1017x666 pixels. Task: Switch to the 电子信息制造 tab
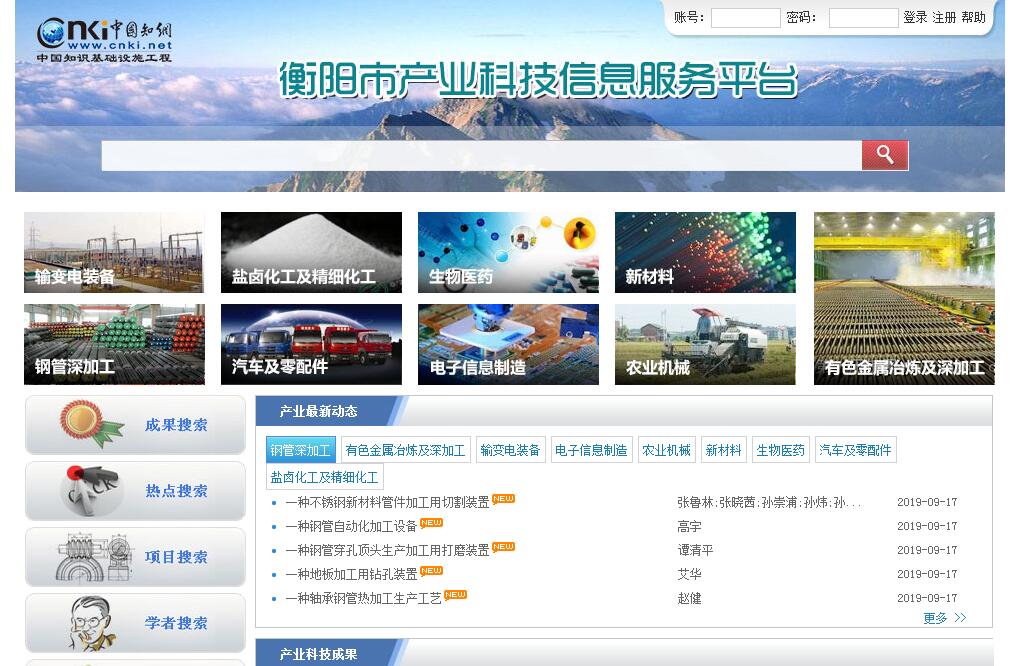[591, 450]
